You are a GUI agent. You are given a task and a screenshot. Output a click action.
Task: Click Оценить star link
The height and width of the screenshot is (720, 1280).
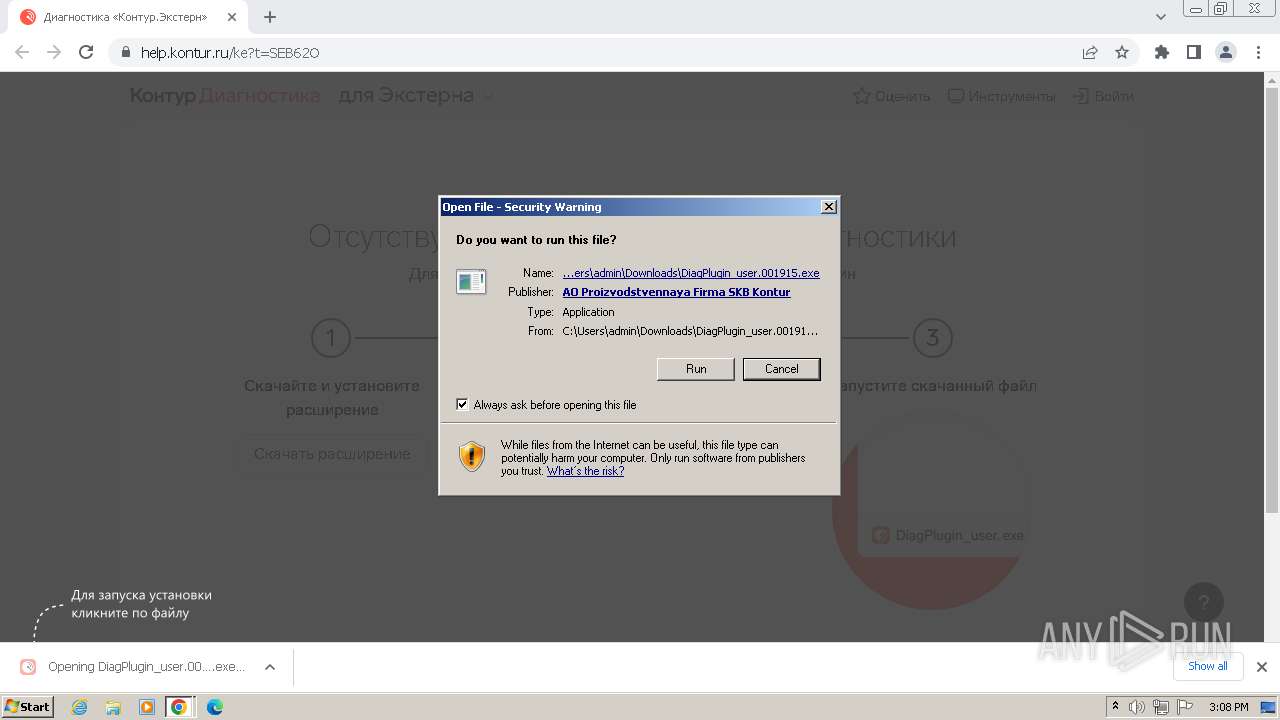891,96
